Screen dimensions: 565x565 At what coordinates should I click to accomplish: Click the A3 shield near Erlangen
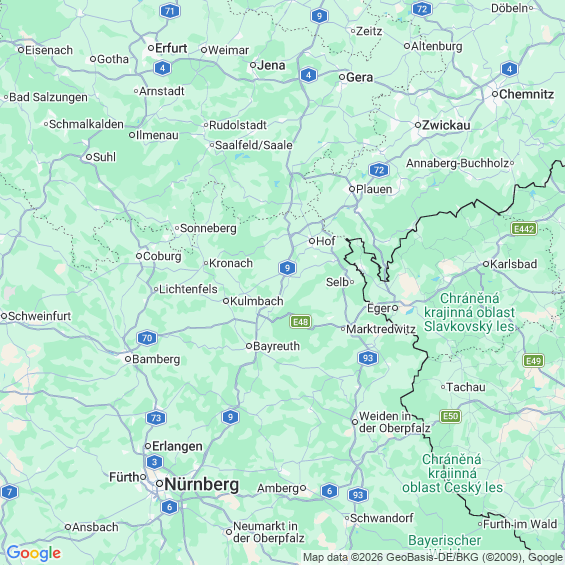tap(155, 462)
